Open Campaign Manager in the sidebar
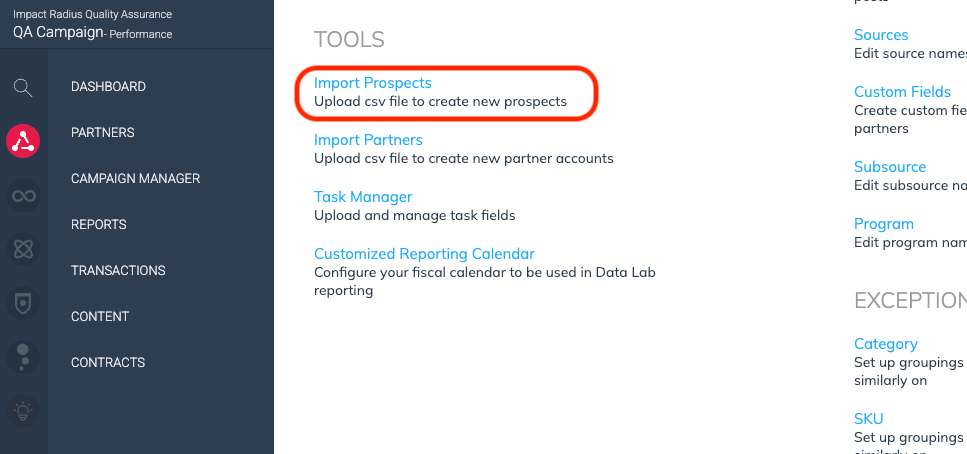Screen dimensions: 967x454 135,179
